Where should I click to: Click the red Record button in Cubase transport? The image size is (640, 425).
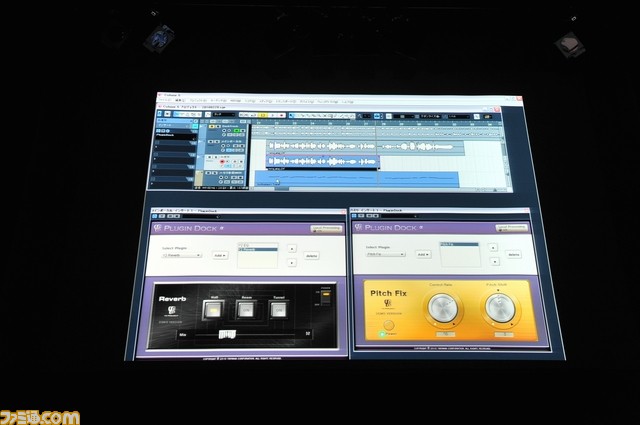click(x=281, y=116)
